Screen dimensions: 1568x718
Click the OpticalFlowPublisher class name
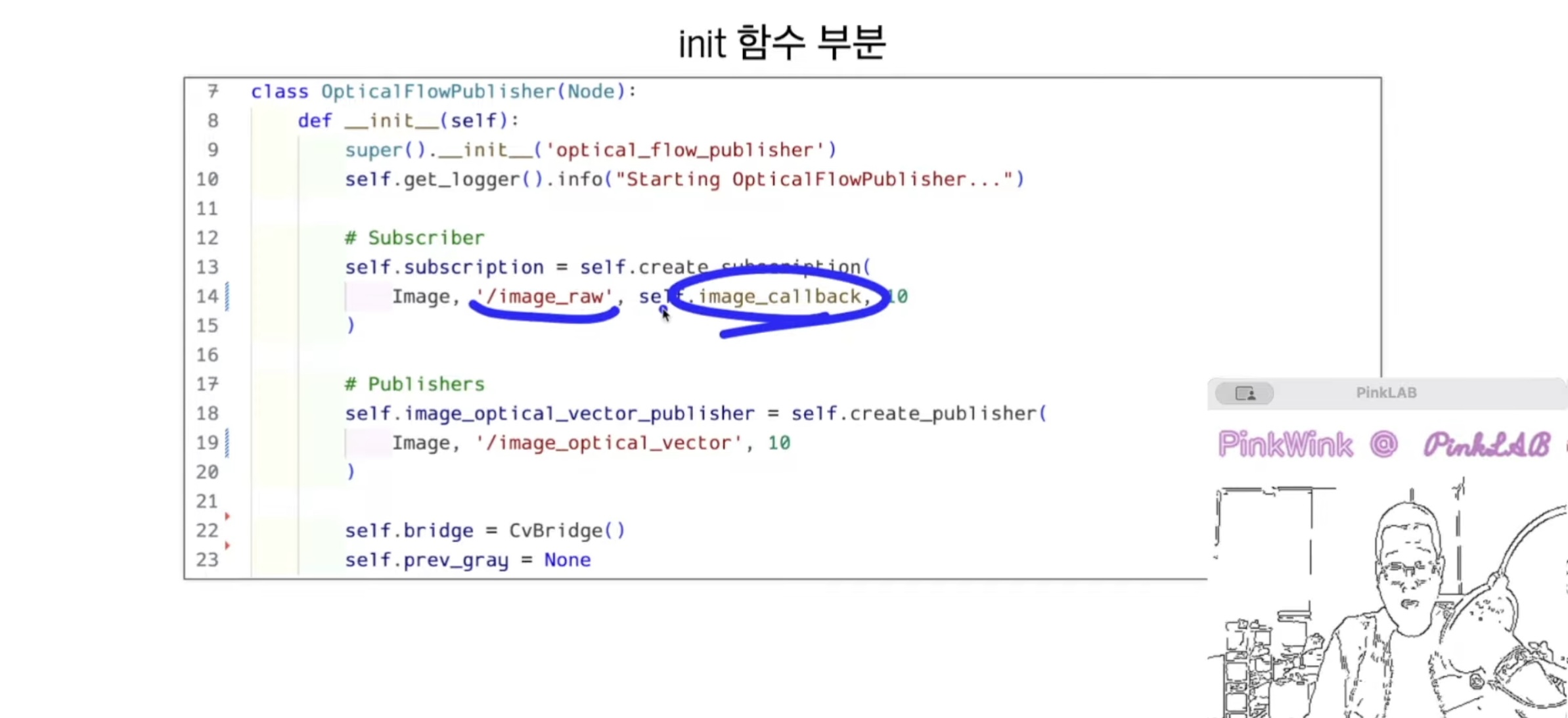[438, 91]
